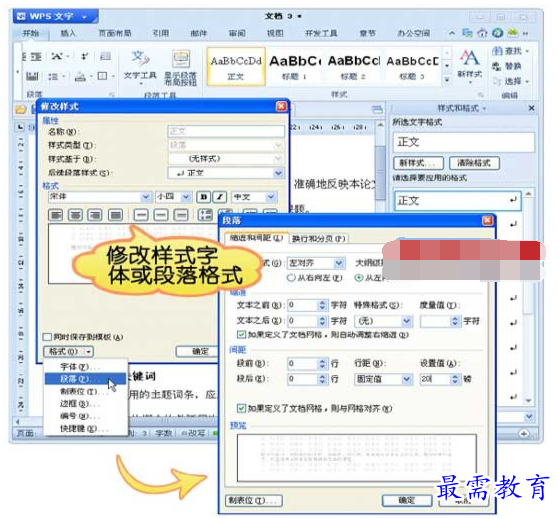Click 确定 in Modify Style dialog
558x519 pixels.
[197, 352]
